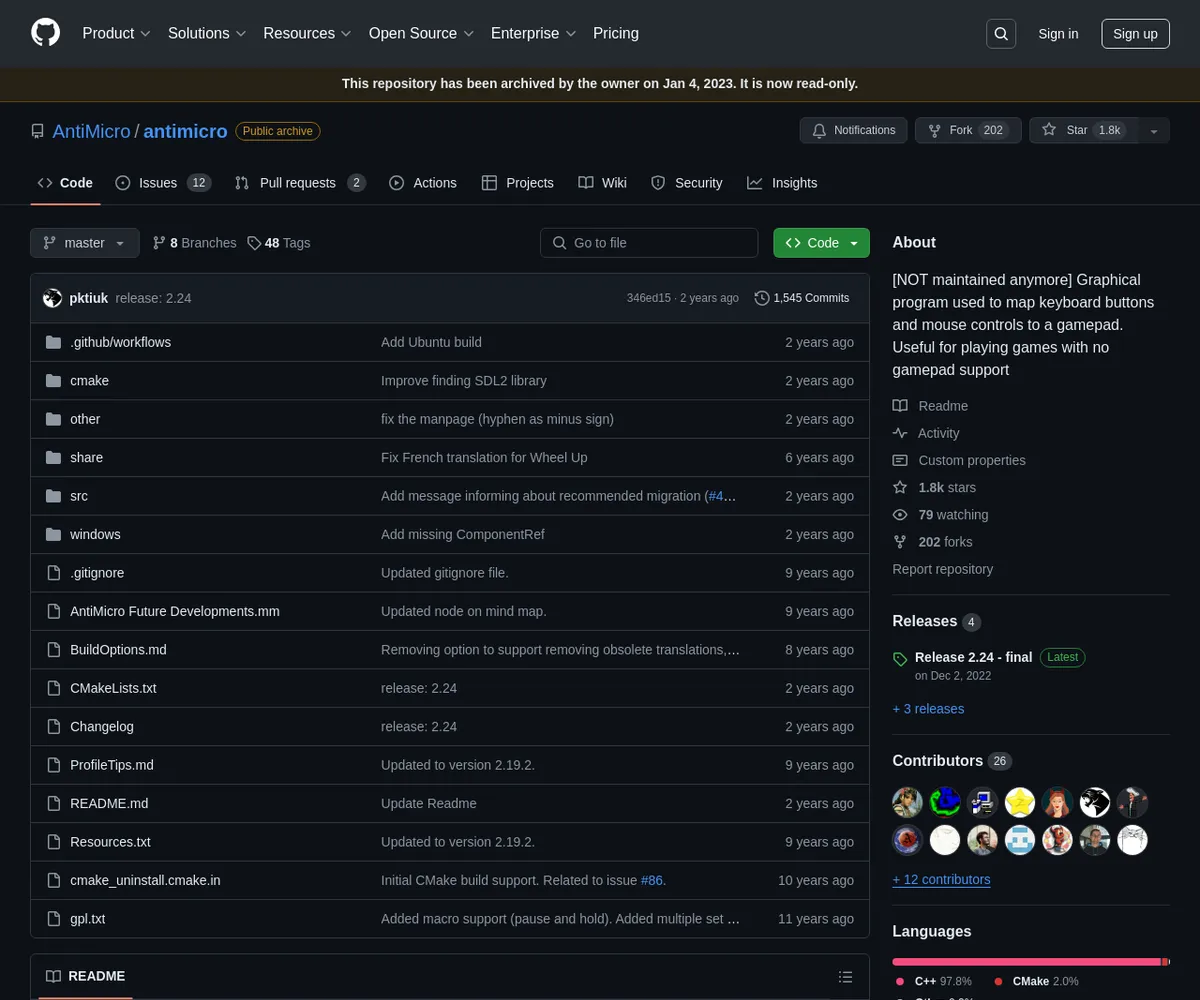Click the Notifications bell button
Viewport: 1200px width, 1000px height.
tap(853, 130)
